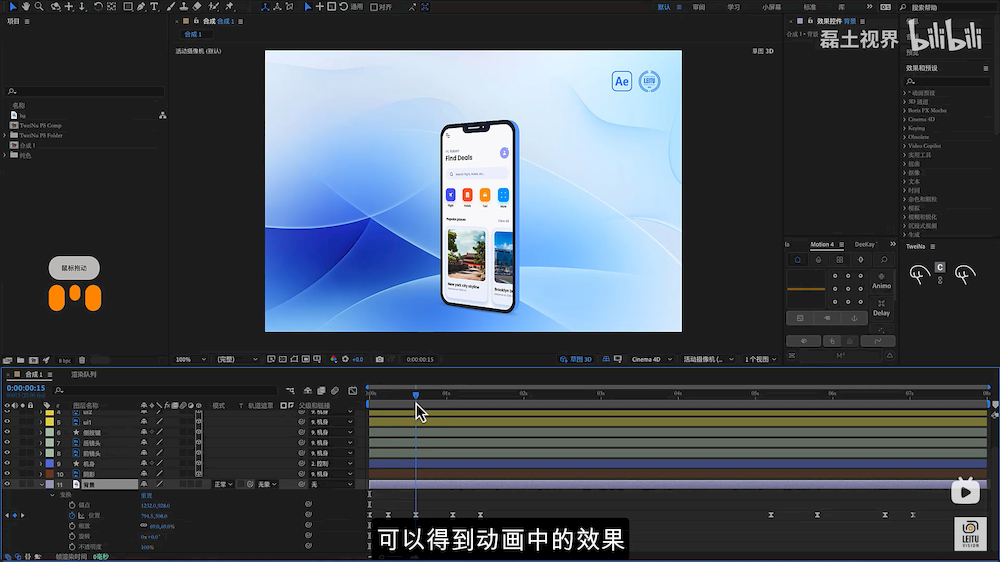This screenshot has width=1000, height=562.
Task: Switch to the 审阅 workspace
Action: click(x=699, y=7)
